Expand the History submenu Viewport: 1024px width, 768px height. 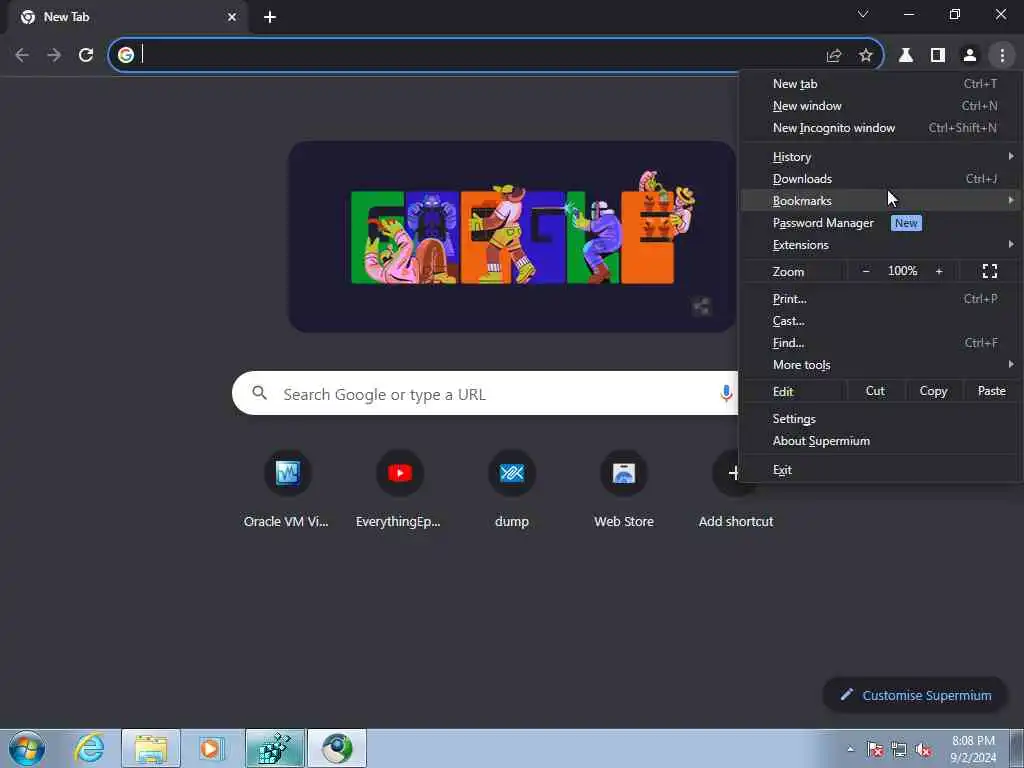pyautogui.click(x=881, y=157)
